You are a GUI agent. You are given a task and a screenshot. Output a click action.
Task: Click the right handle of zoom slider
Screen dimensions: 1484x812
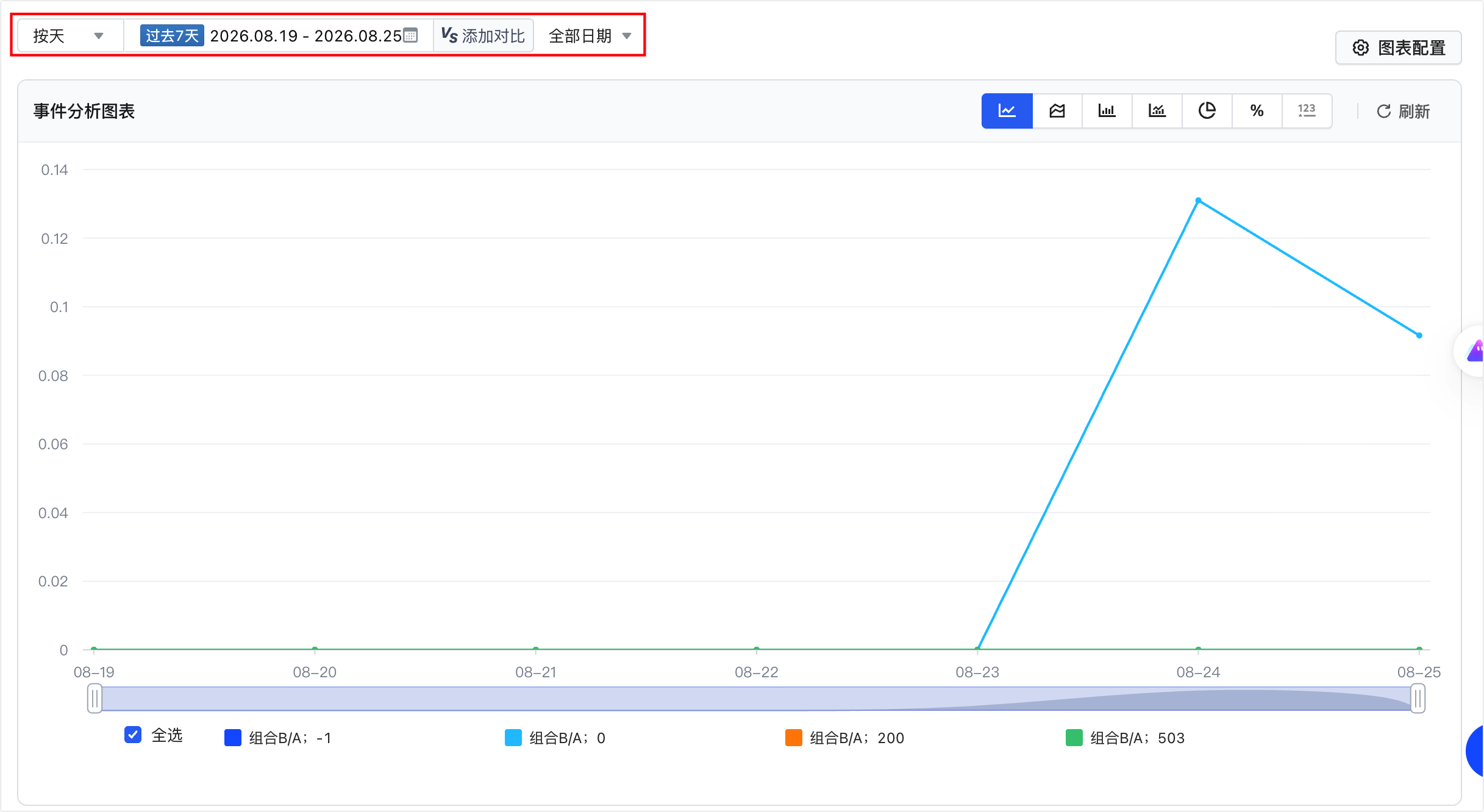(1418, 699)
